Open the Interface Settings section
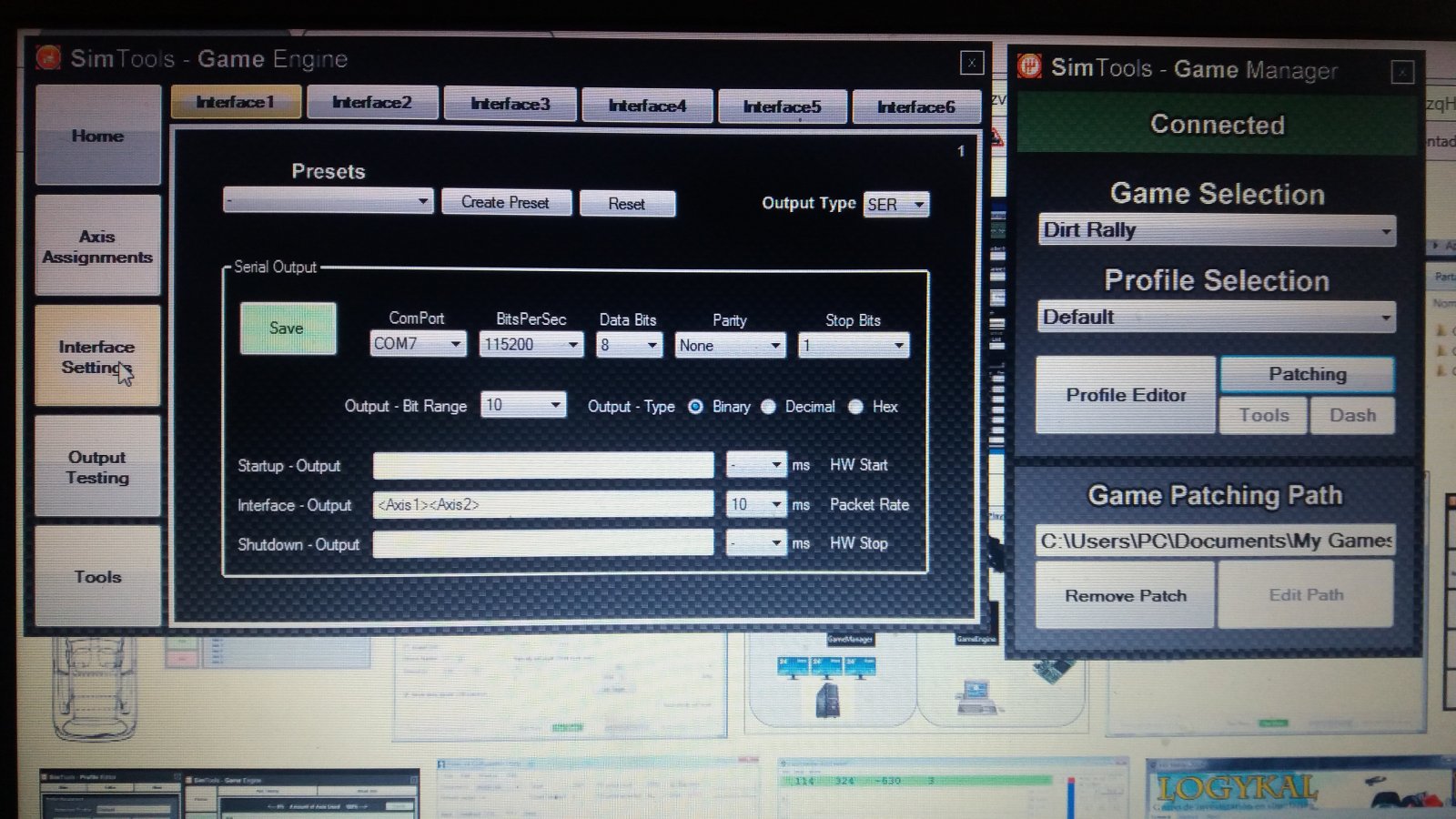Screen dimensions: 1456x819 point(98,357)
